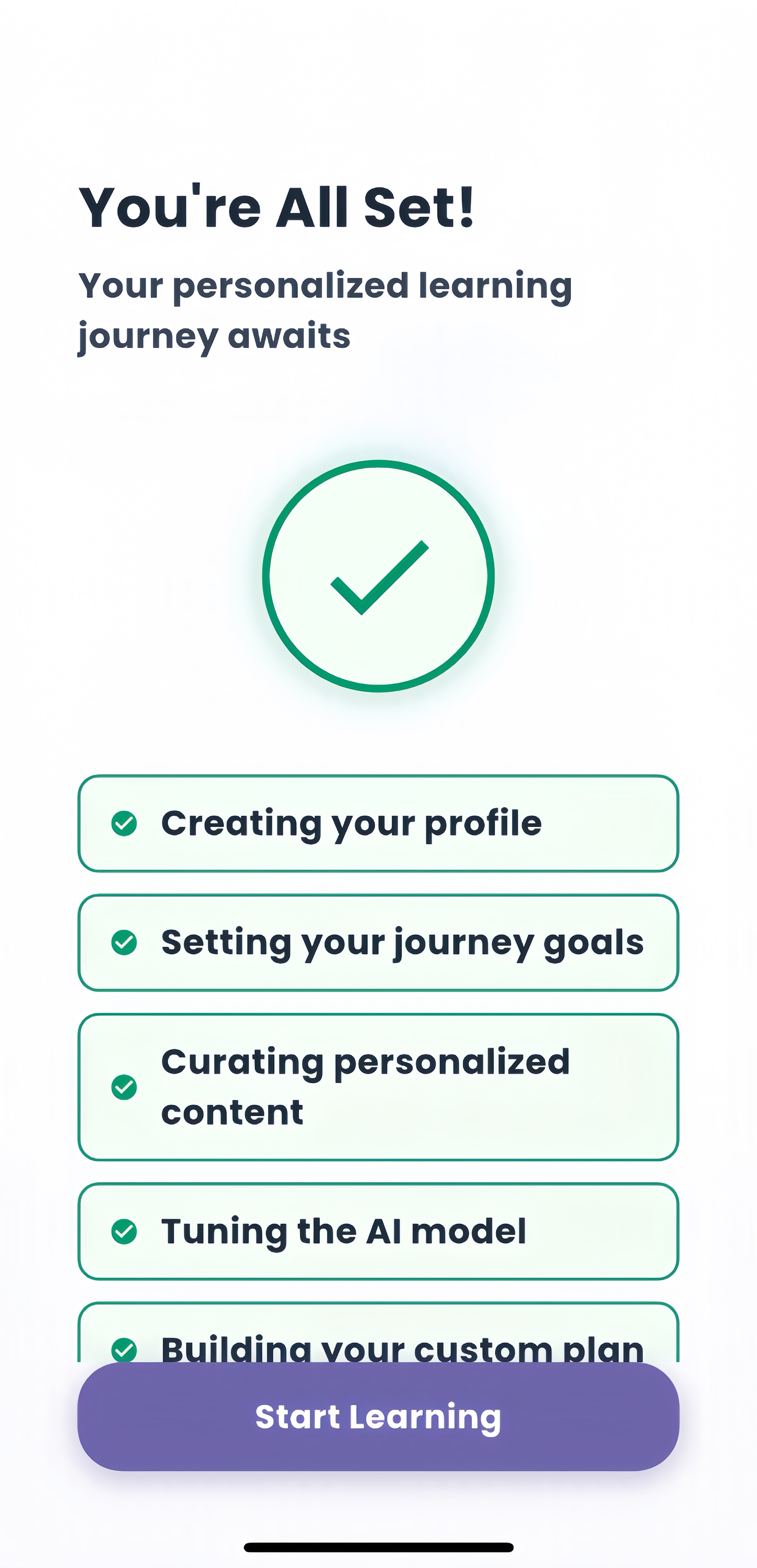The width and height of the screenshot is (757, 1568).
Task: Tap the home indicator bar at bottom
Action: (378, 1547)
